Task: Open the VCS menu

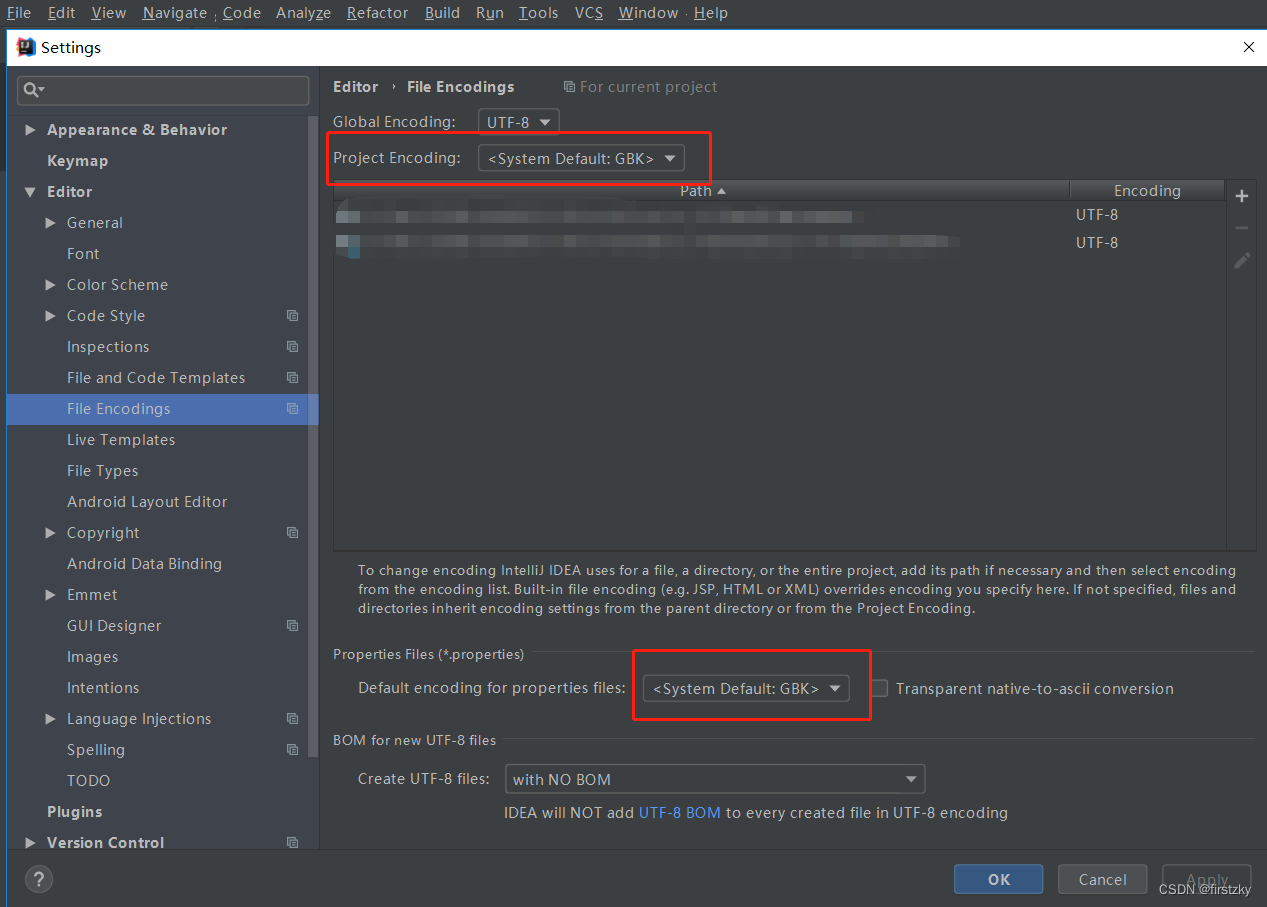Action: click(x=589, y=13)
